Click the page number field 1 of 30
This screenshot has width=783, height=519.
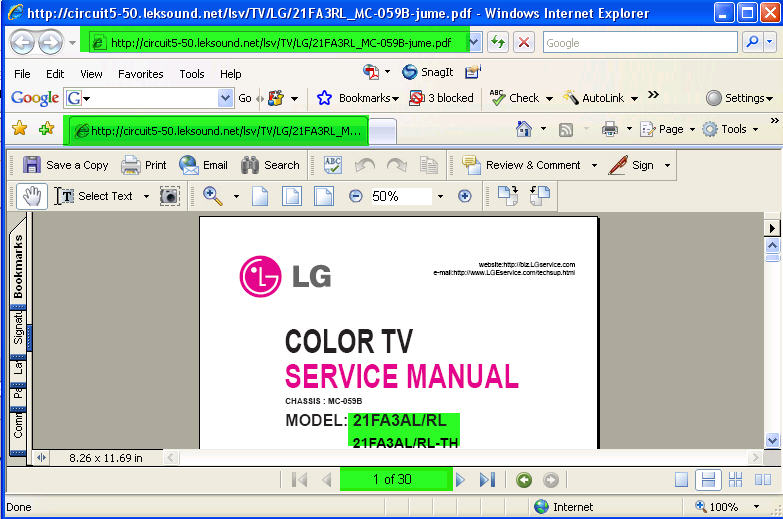tap(396, 479)
